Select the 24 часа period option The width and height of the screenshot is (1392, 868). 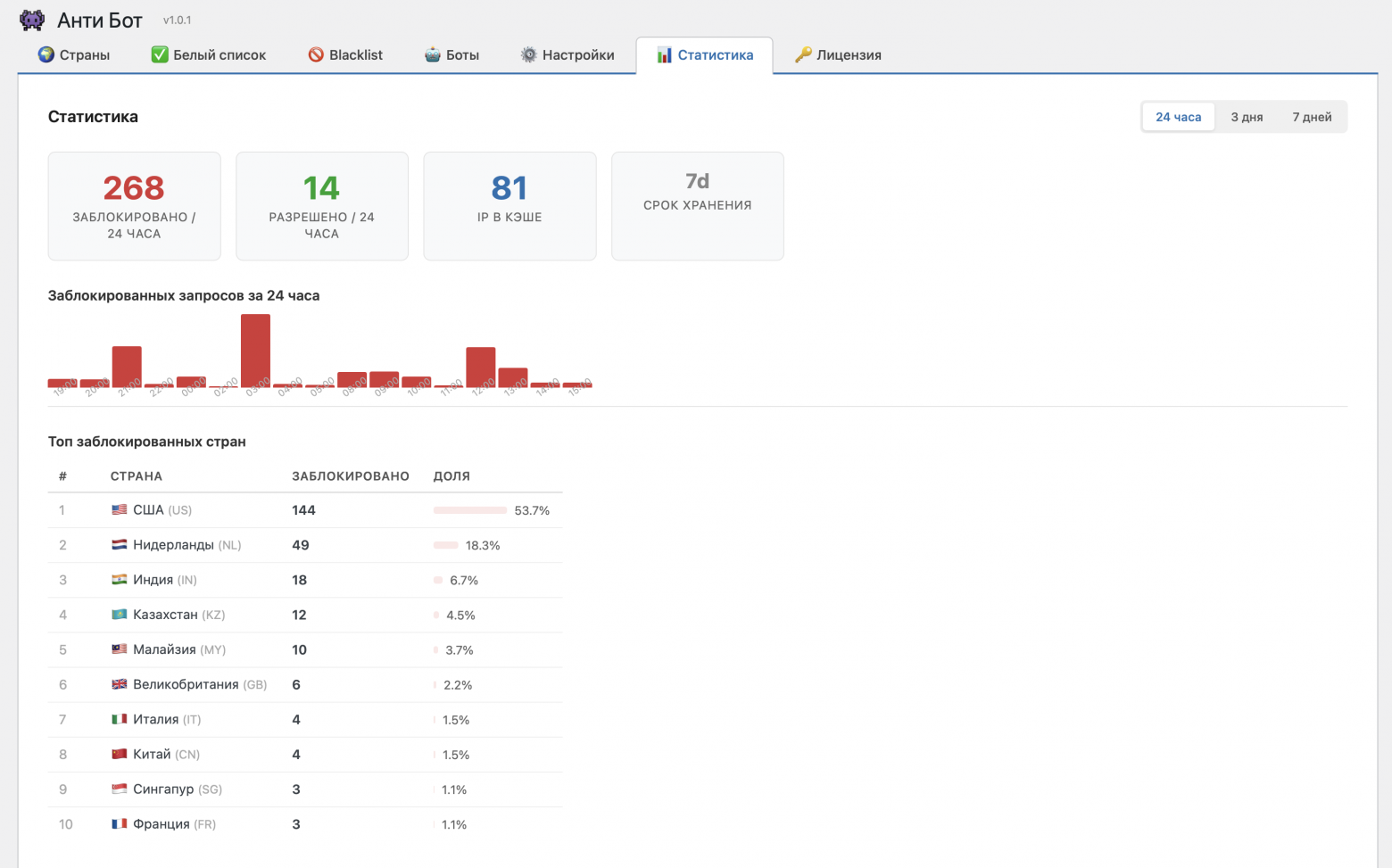[x=1179, y=117]
